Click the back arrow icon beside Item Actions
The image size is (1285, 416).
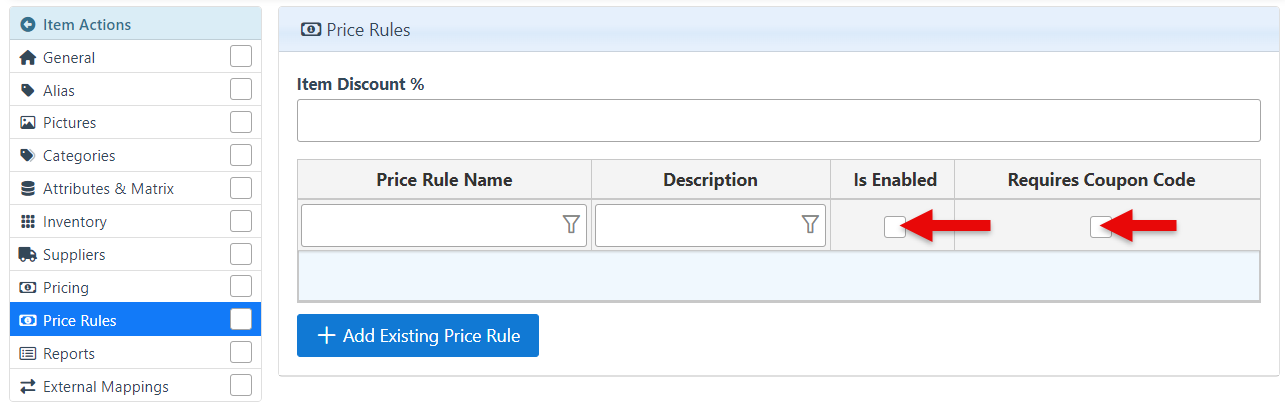(28, 24)
